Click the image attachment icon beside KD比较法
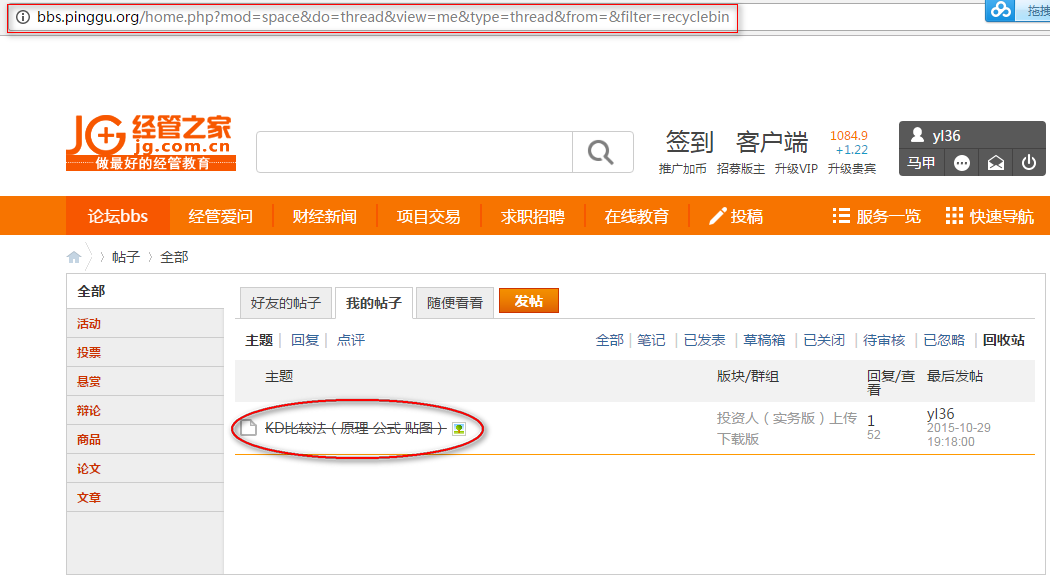The image size is (1050, 582). (x=459, y=429)
